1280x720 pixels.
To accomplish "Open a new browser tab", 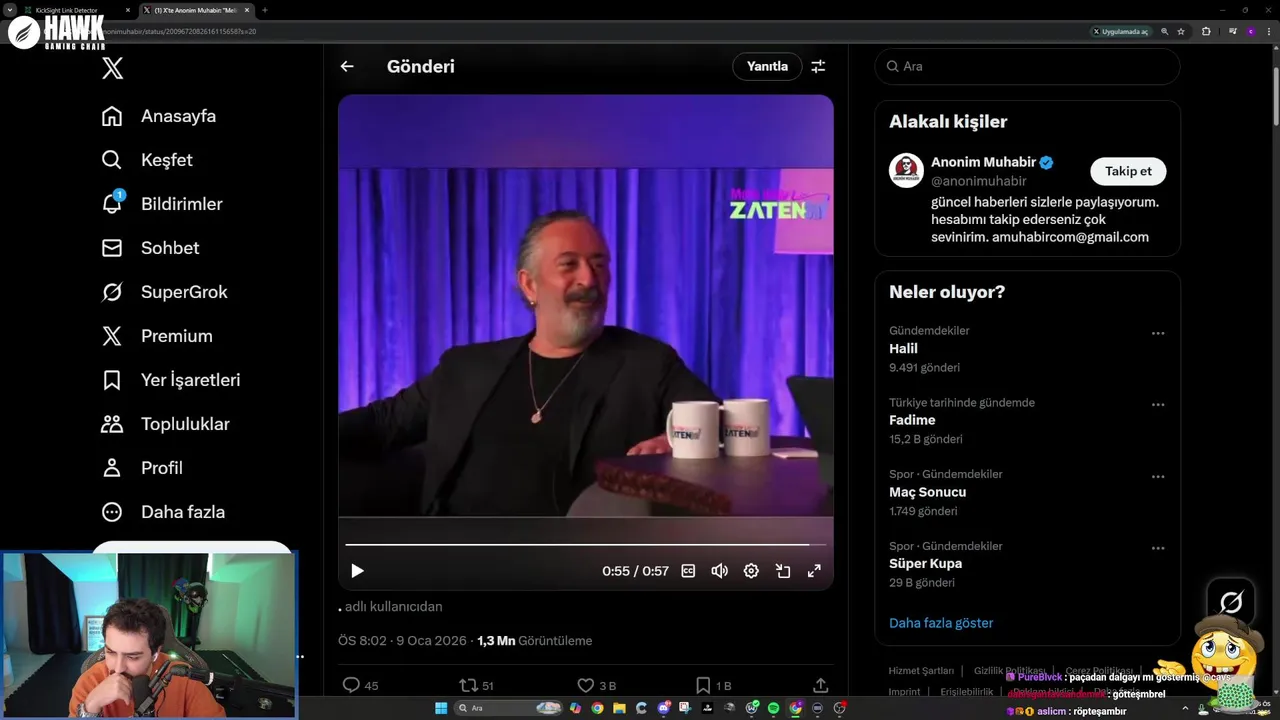I will tap(264, 10).
